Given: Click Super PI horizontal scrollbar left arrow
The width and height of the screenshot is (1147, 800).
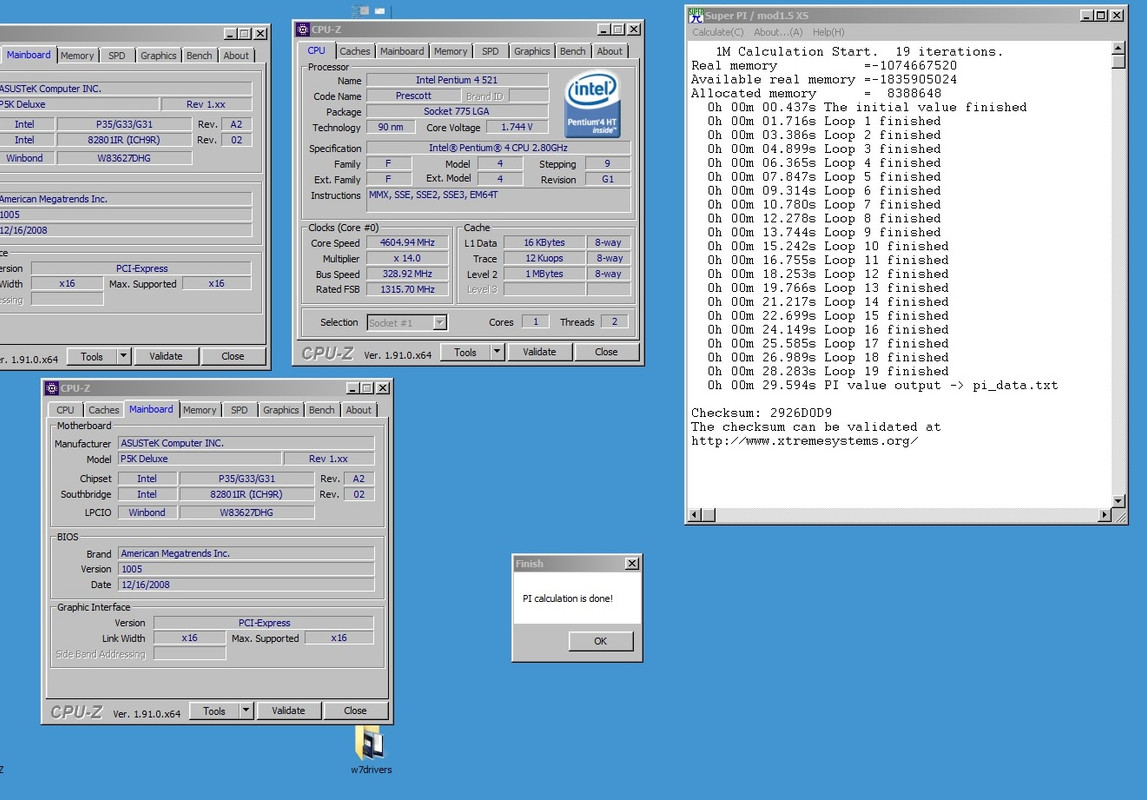Looking at the screenshot, I should point(695,515).
